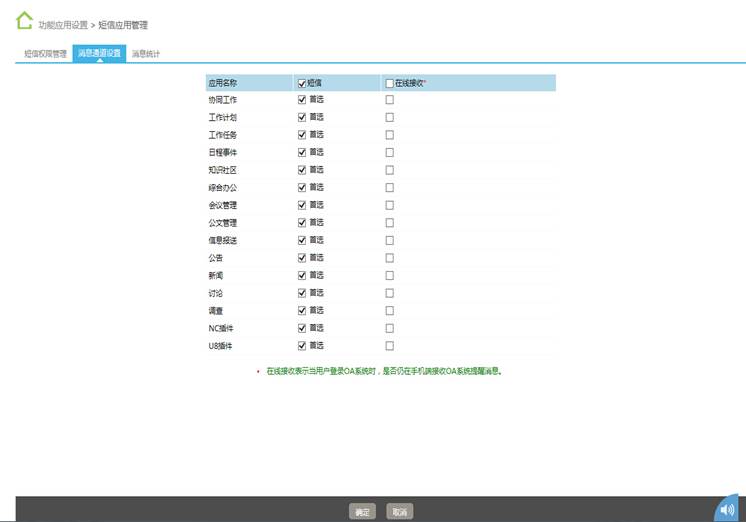Toggle the 短信 header select-all checkbox

tap(302, 83)
